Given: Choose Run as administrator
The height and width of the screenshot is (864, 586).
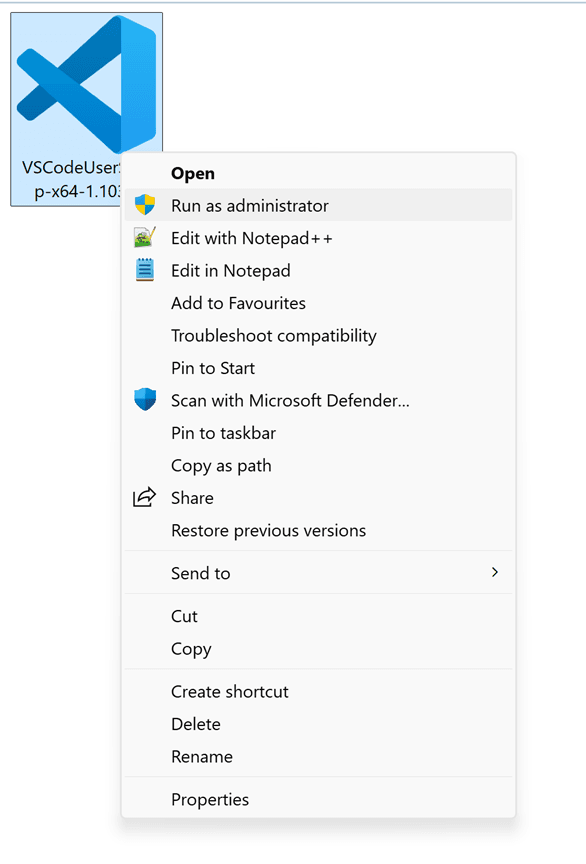Looking at the screenshot, I should [x=319, y=205].
